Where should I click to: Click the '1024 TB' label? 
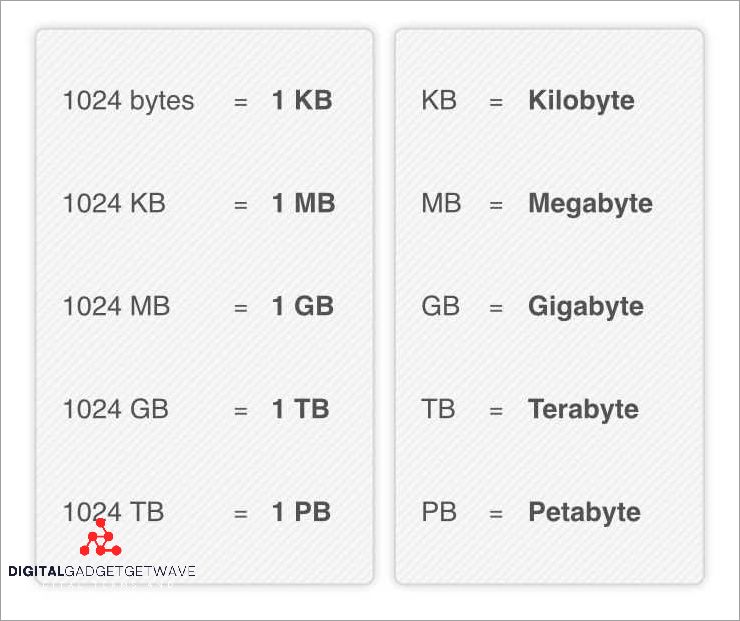tap(113, 512)
